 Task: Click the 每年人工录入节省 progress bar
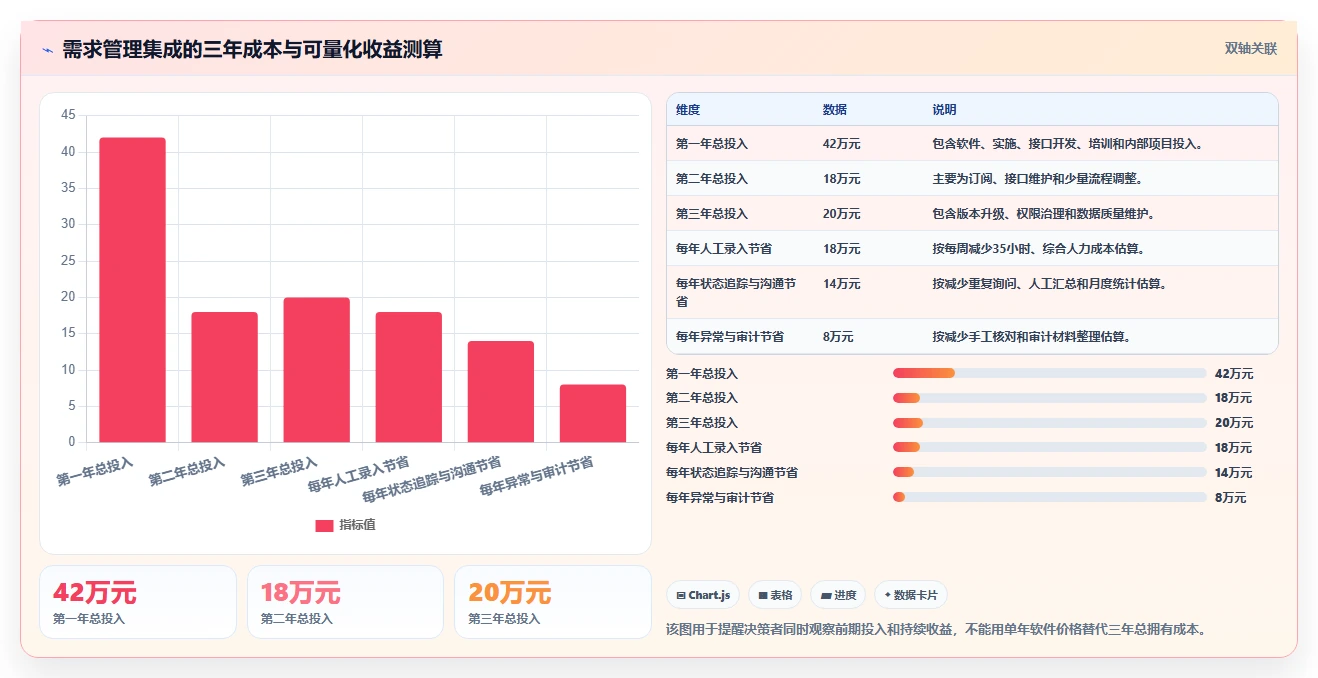[x=1049, y=447]
